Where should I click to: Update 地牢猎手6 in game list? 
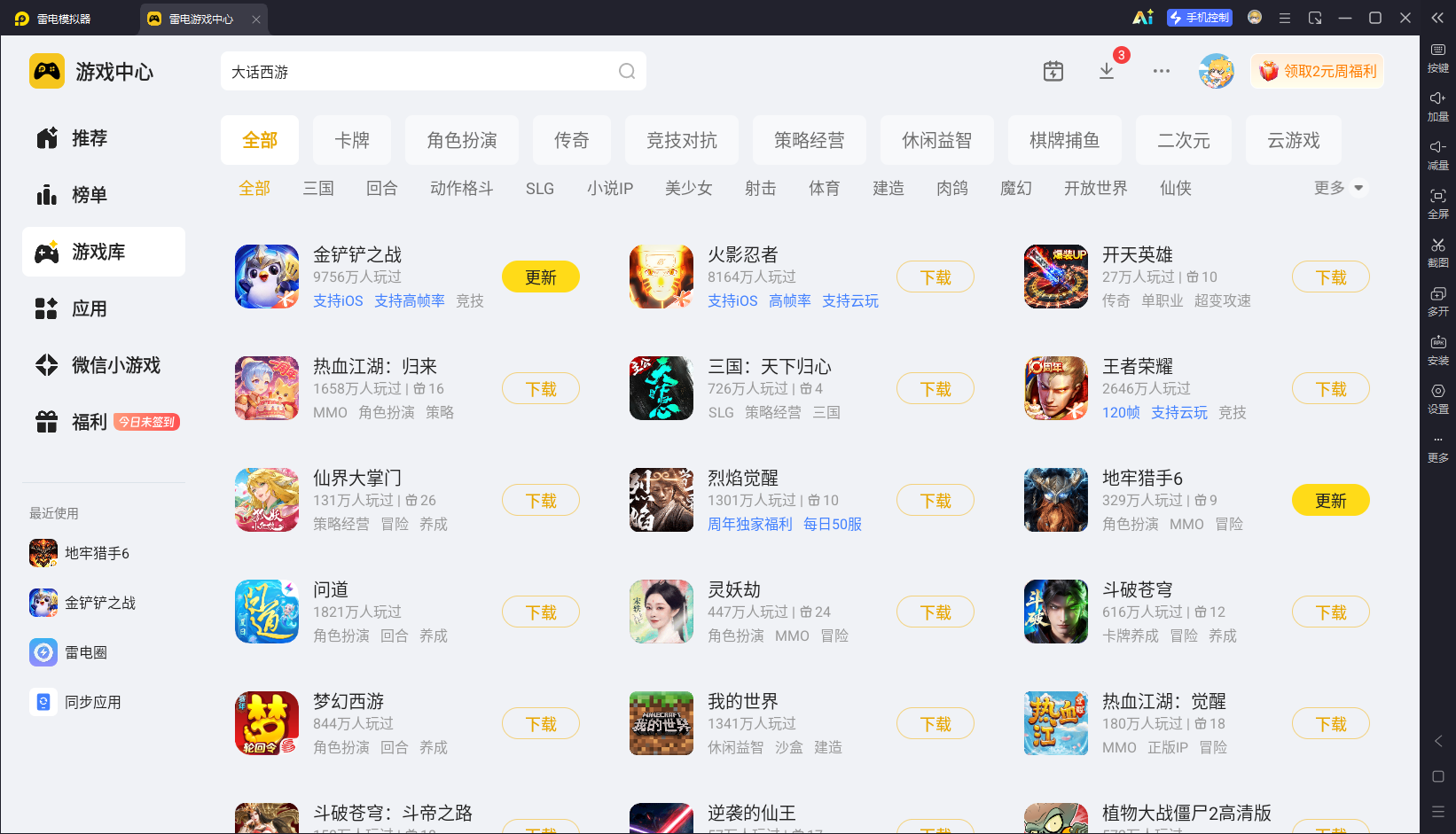(1331, 500)
